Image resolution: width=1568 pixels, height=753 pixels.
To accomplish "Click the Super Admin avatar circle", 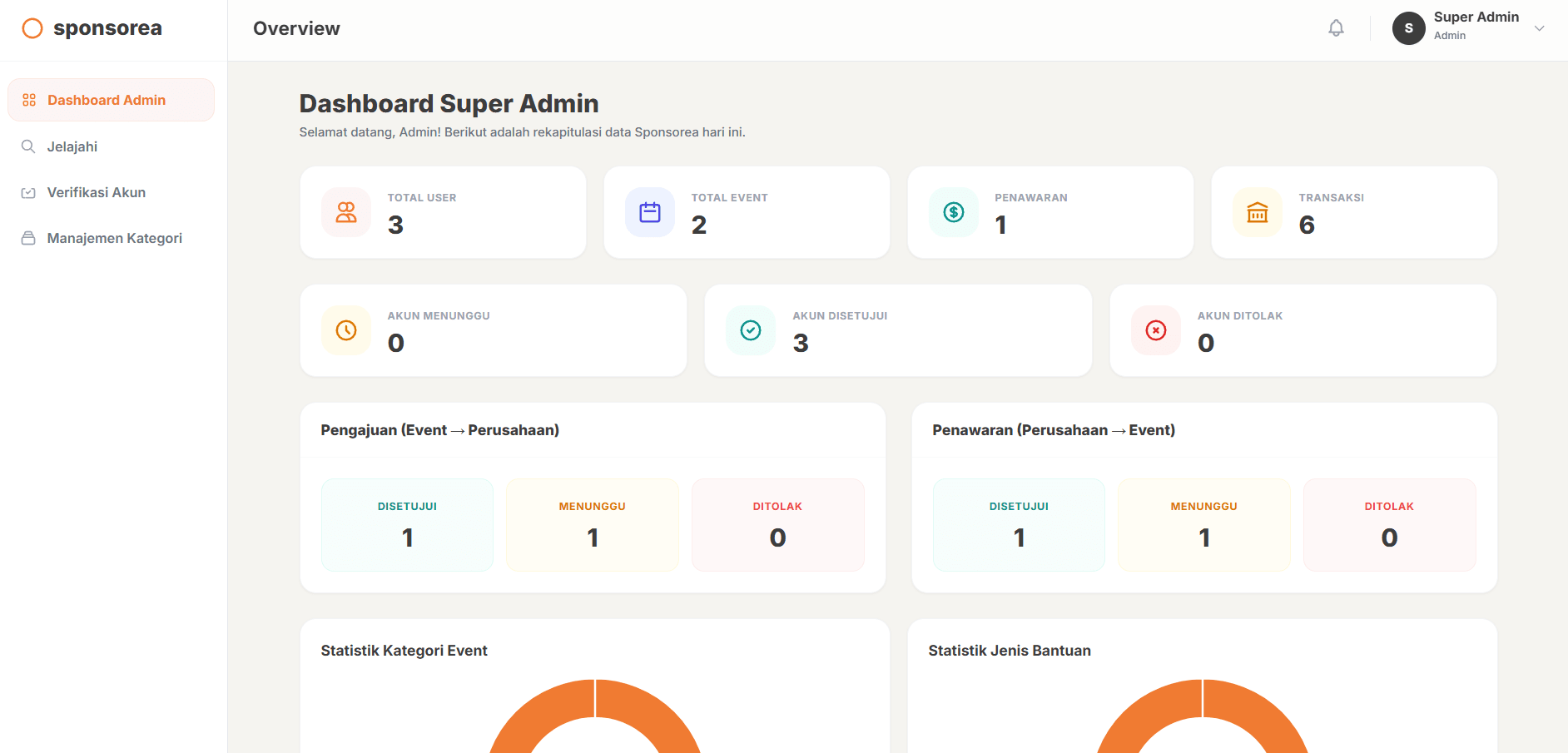I will 1409,28.
